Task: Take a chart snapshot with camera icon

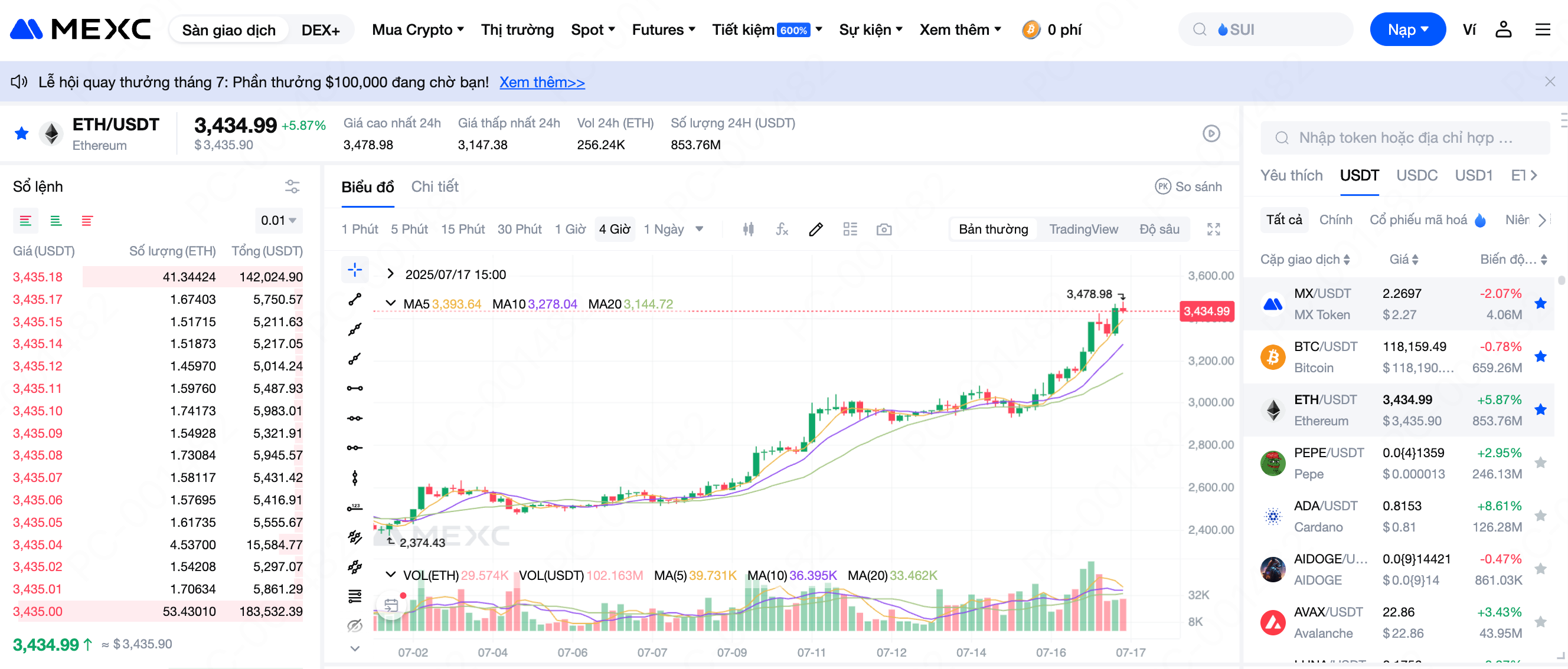Action: tap(884, 229)
